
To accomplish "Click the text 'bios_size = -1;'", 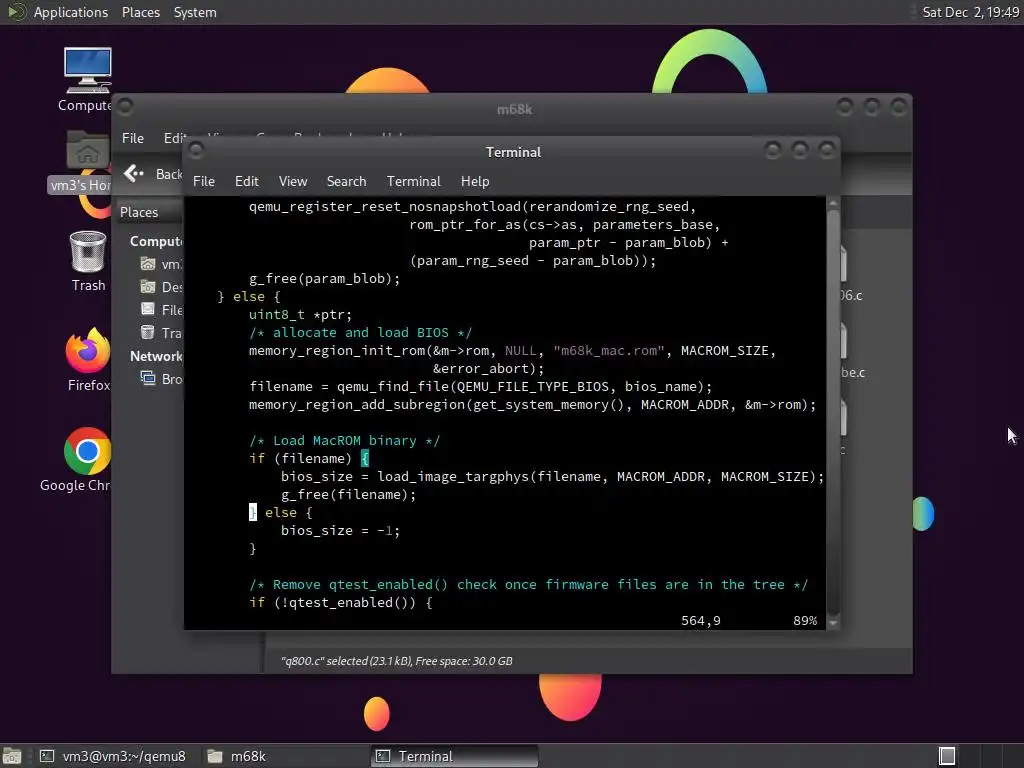I will [340, 531].
